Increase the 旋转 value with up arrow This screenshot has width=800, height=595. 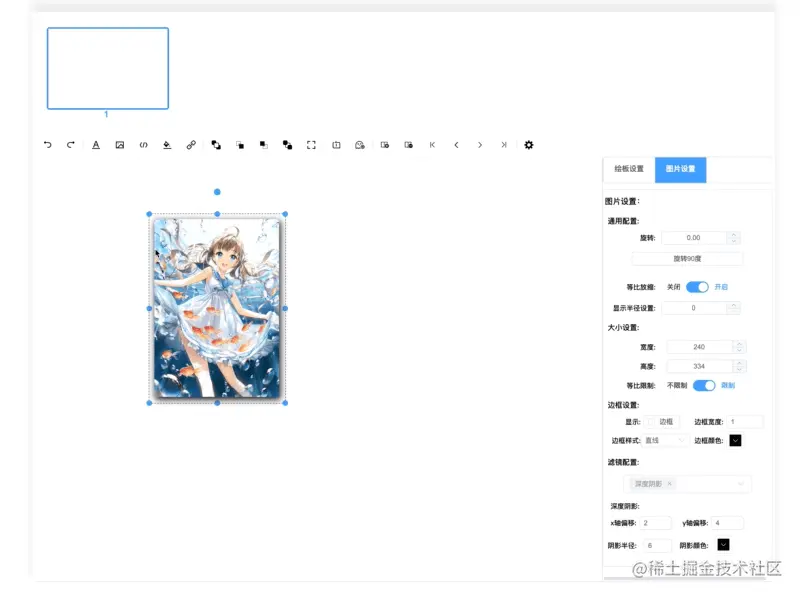(x=734, y=235)
